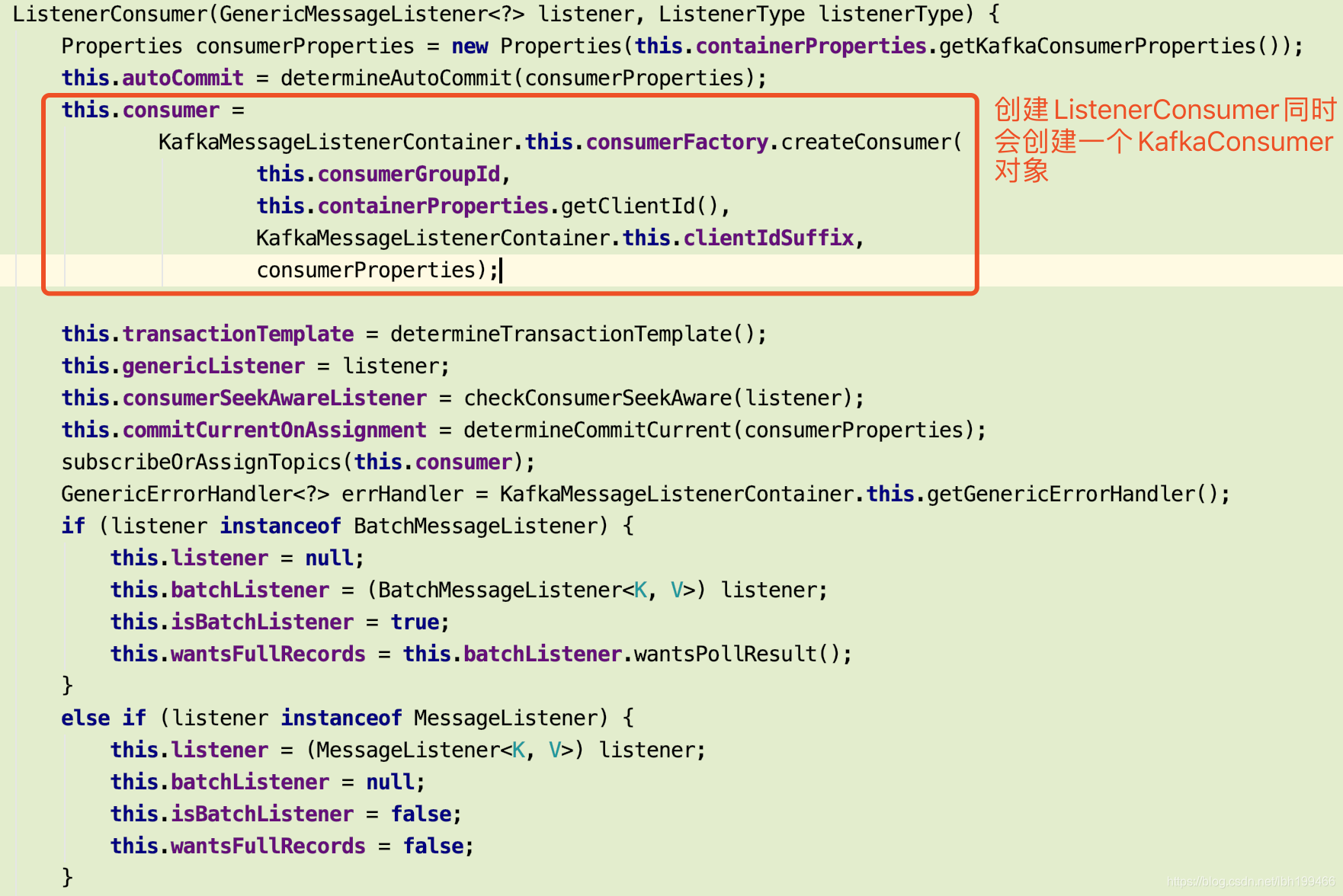Click the genericListener field
Viewport: 1343px width, 896px height.
pyautogui.click(x=213, y=366)
